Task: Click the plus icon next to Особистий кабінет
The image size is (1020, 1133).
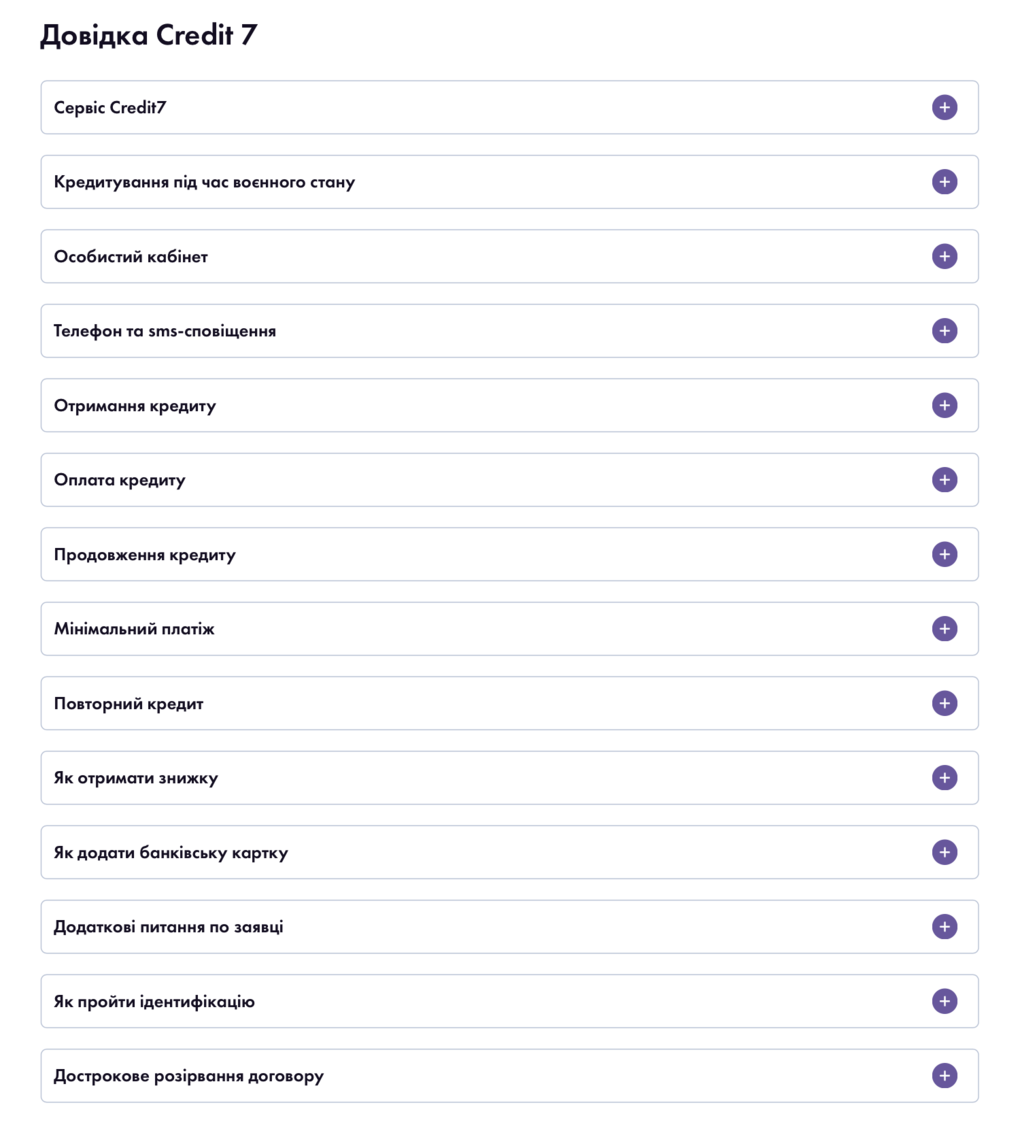Action: pyautogui.click(x=944, y=256)
